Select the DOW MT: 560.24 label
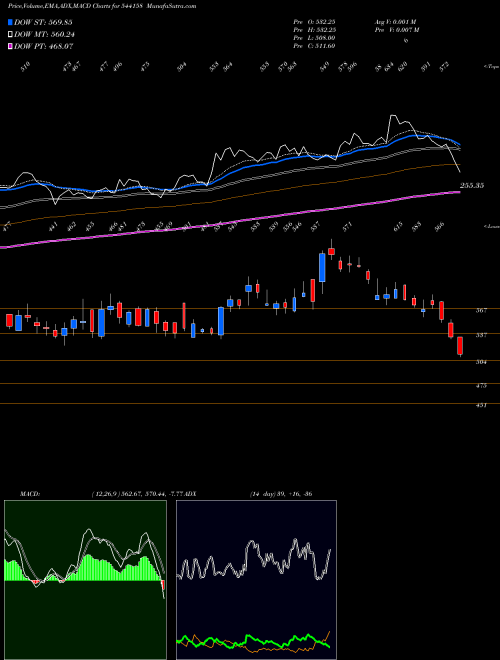Image resolution: width=500 pixels, height=660 pixels. pyautogui.click(x=44, y=35)
